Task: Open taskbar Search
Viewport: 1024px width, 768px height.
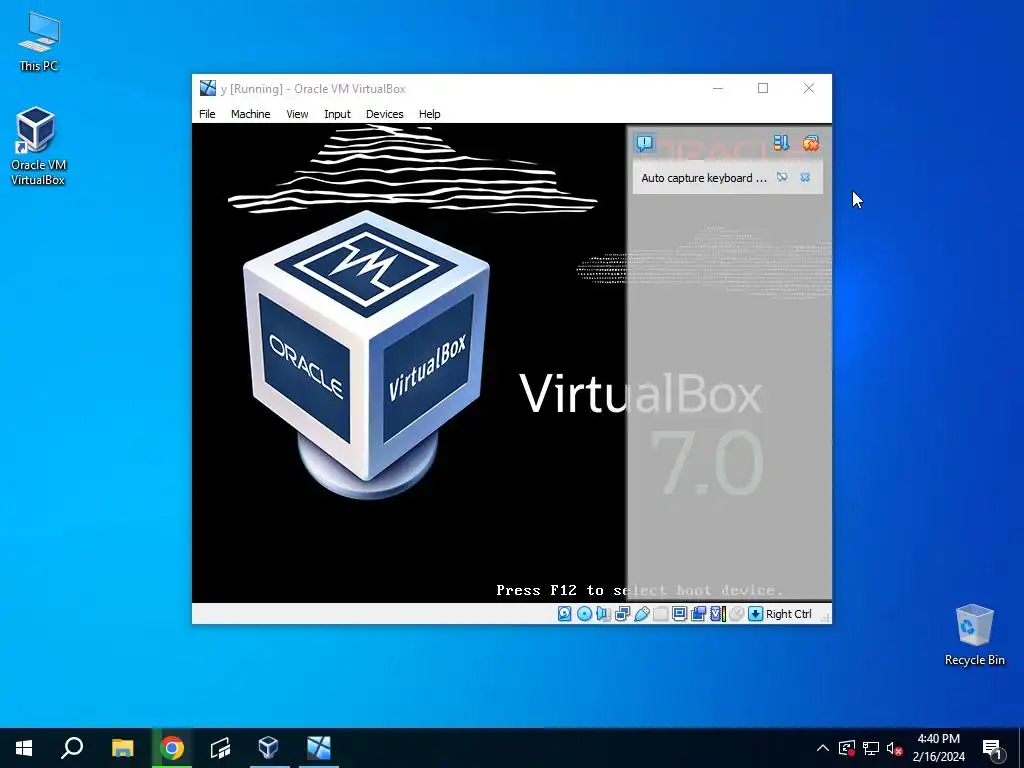Action: (72, 748)
